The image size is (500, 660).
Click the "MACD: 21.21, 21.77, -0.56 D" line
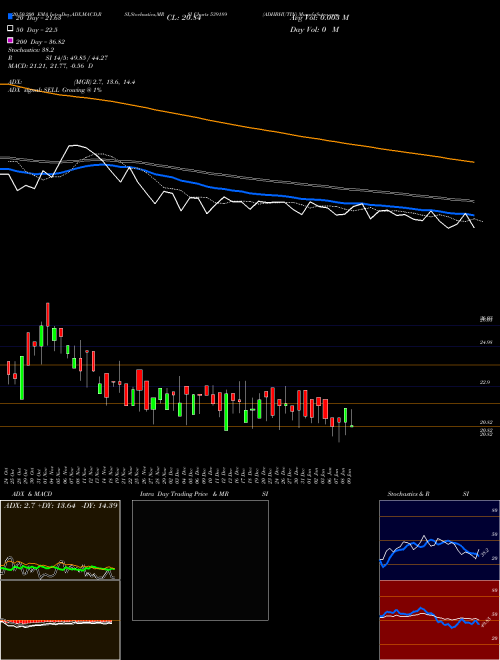(51, 66)
